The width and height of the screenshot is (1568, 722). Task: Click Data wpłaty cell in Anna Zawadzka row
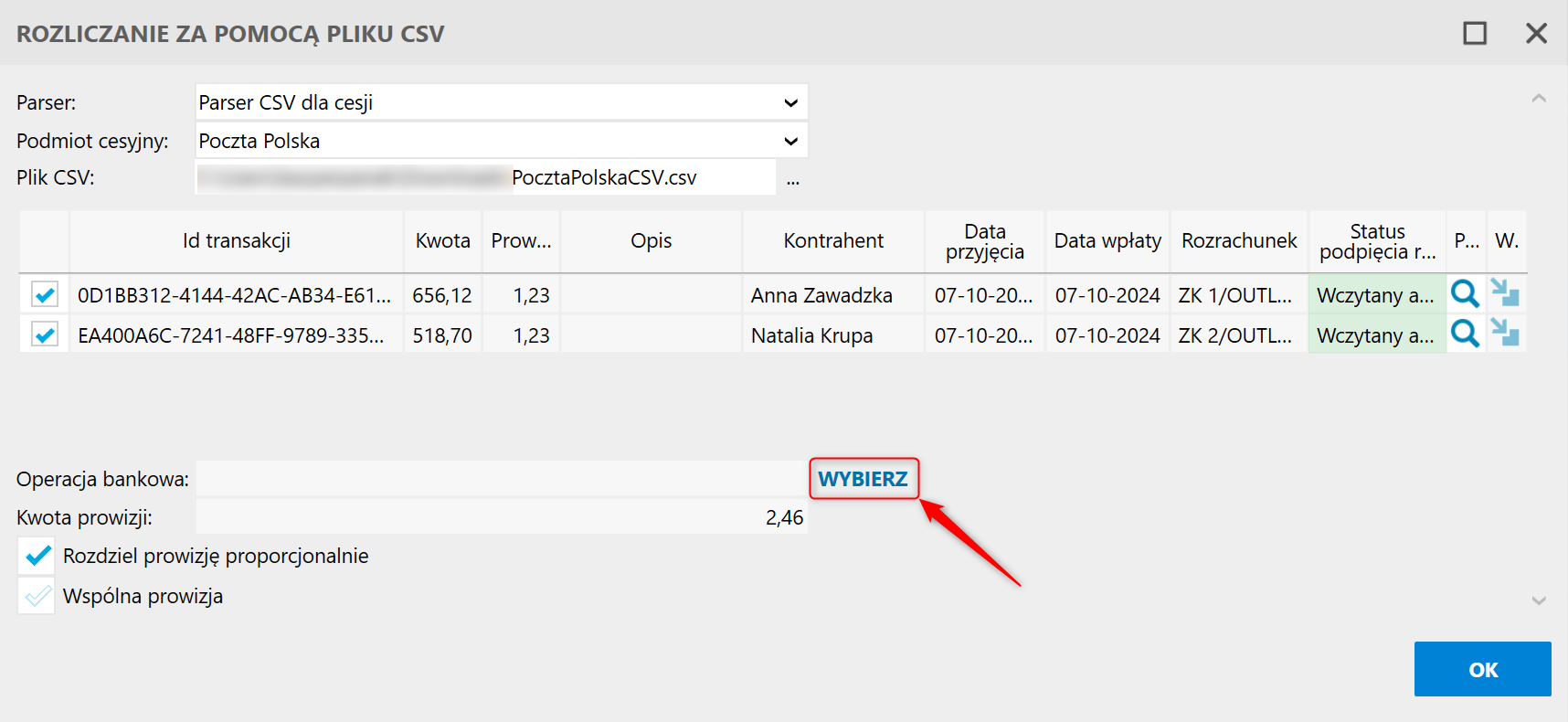click(x=1107, y=295)
